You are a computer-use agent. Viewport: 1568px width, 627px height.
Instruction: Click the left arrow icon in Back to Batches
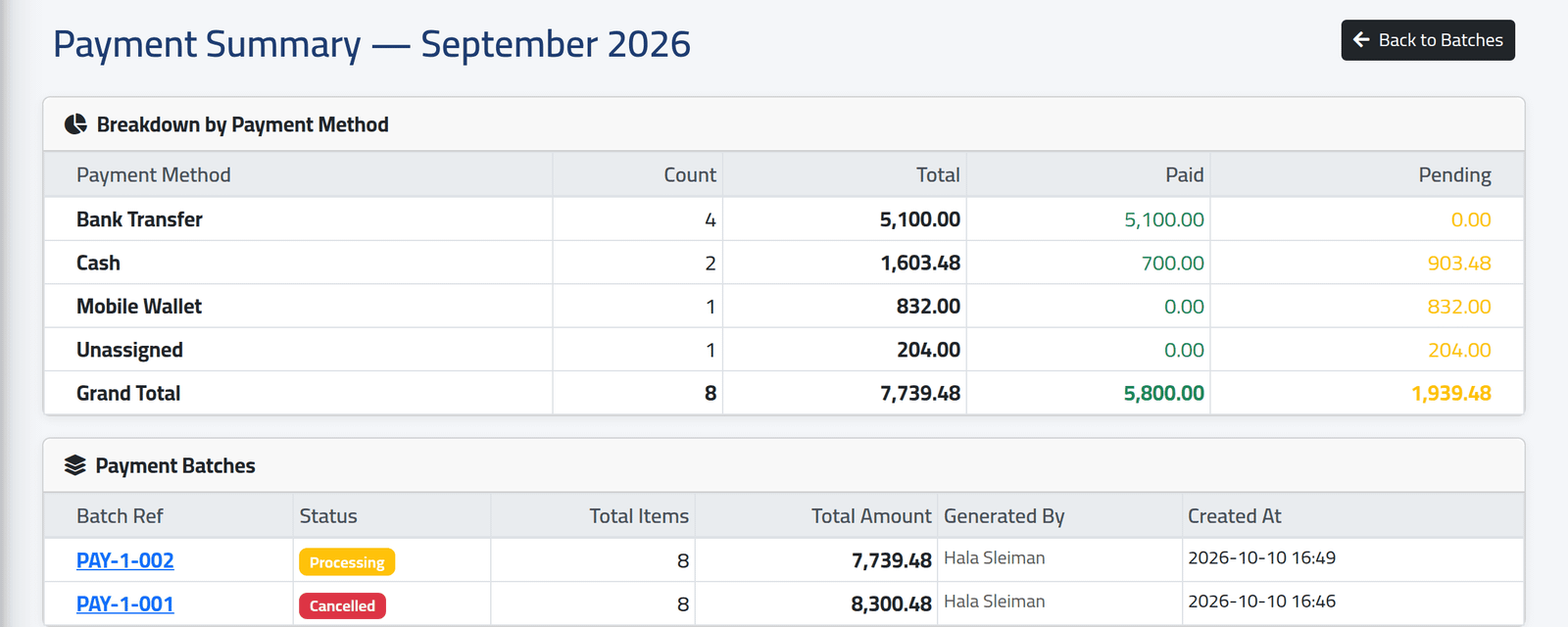1361,40
